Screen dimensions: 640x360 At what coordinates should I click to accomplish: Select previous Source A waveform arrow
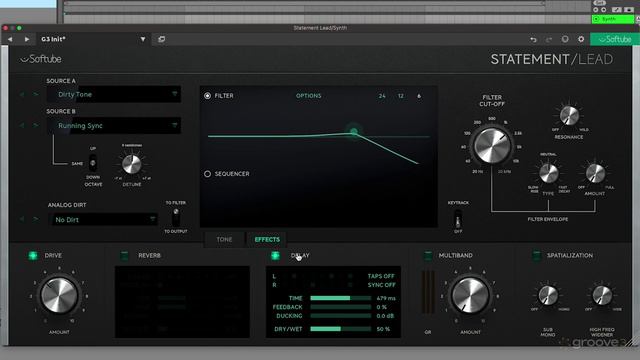coord(22,94)
